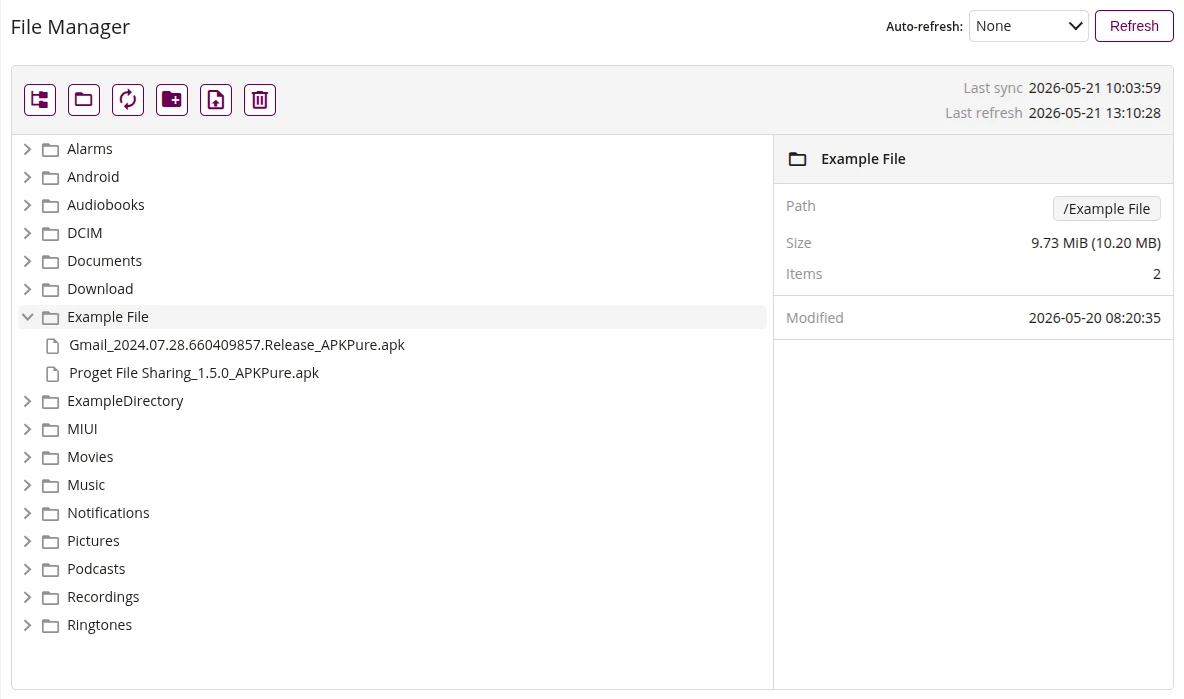The image size is (1184, 699).
Task: Expand the Documents folder chevron
Action: (x=27, y=261)
